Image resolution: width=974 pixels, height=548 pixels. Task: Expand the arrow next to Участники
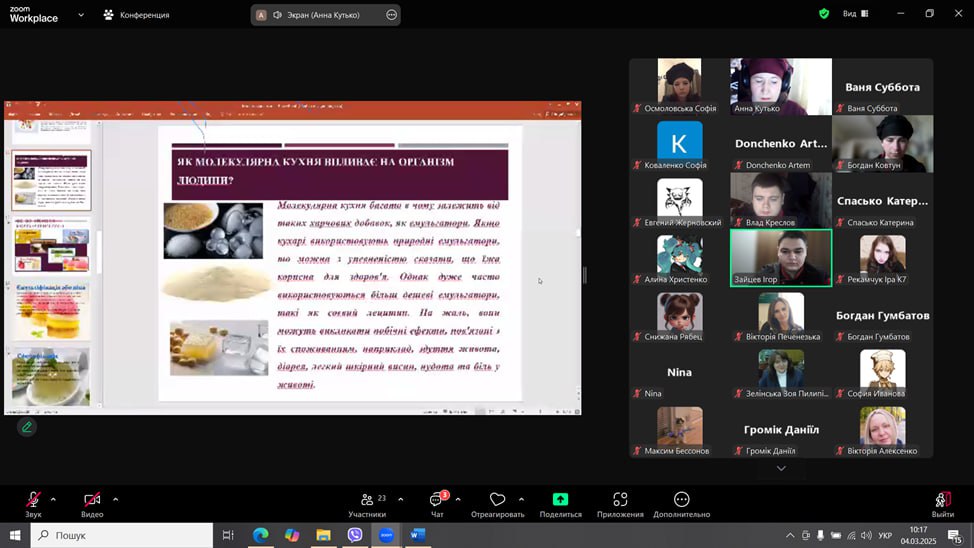click(401, 499)
